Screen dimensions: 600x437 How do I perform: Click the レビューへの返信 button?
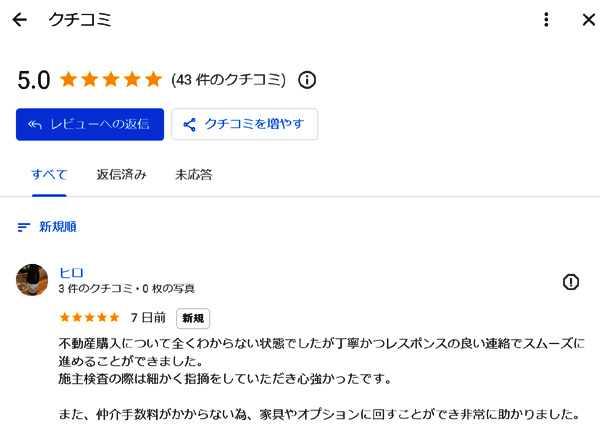point(90,124)
